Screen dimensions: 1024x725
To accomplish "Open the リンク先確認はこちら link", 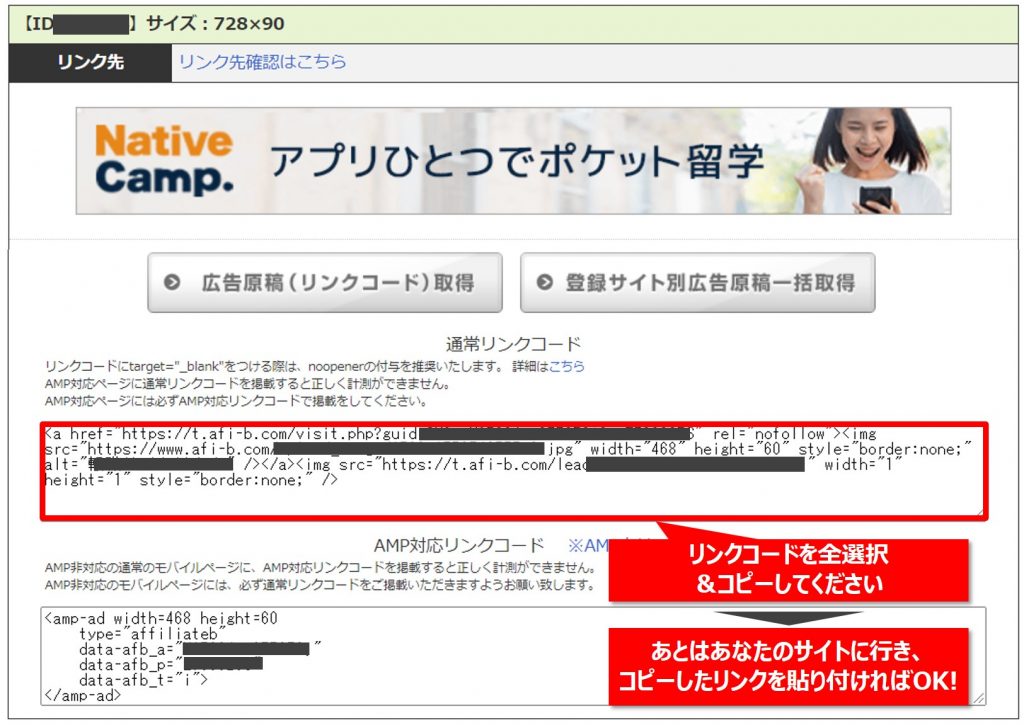I will click(262, 62).
